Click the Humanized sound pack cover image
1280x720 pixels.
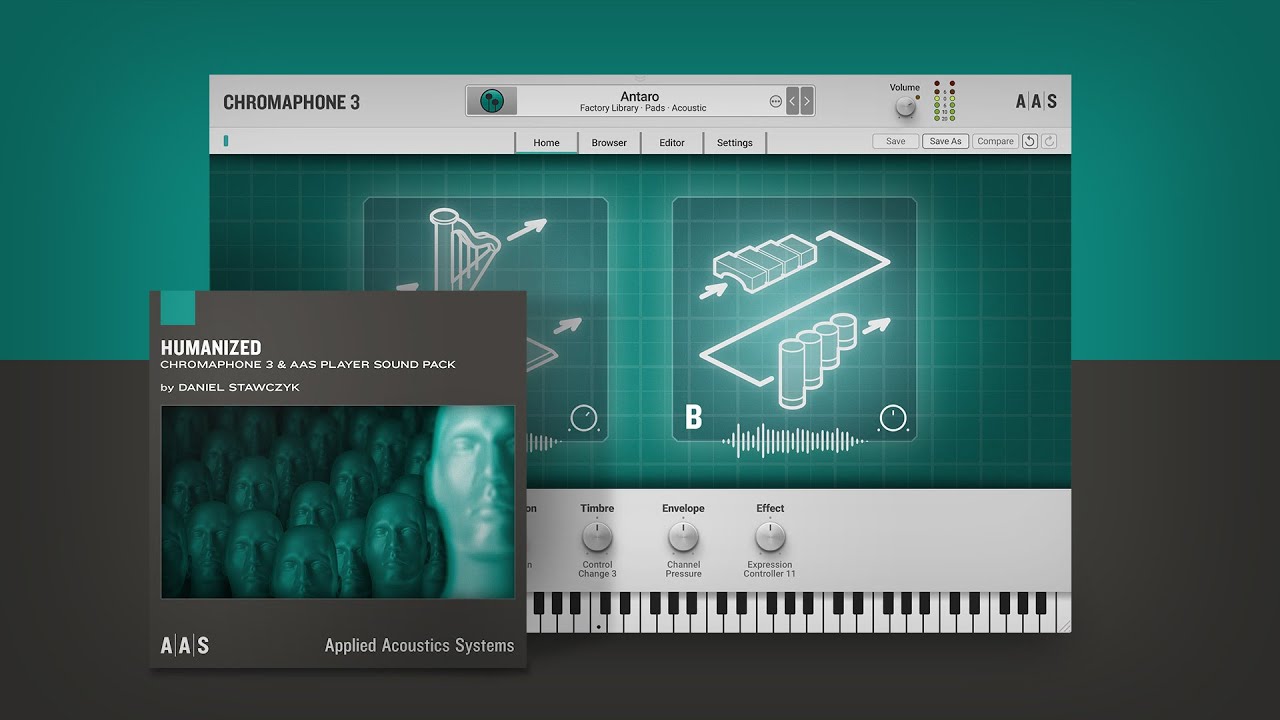tap(338, 502)
